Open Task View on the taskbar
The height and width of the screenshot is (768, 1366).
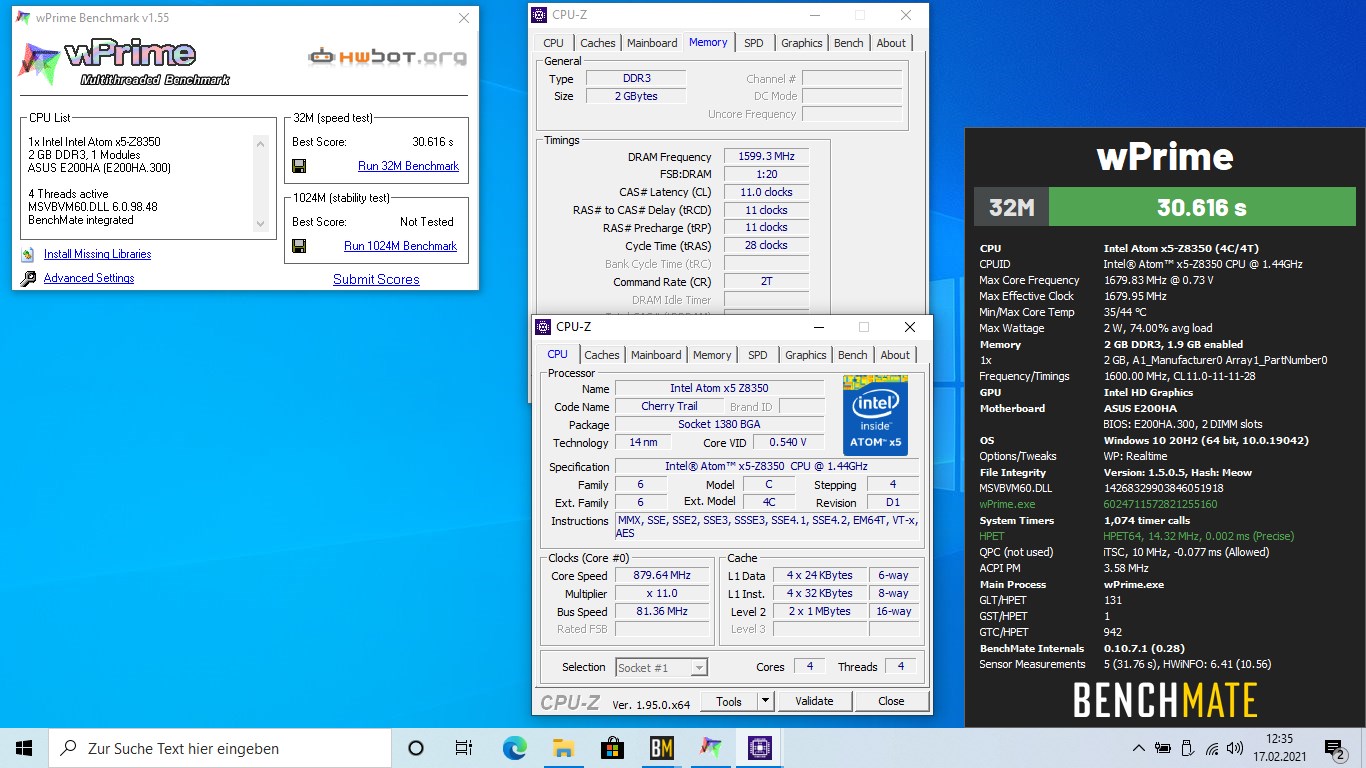point(464,748)
